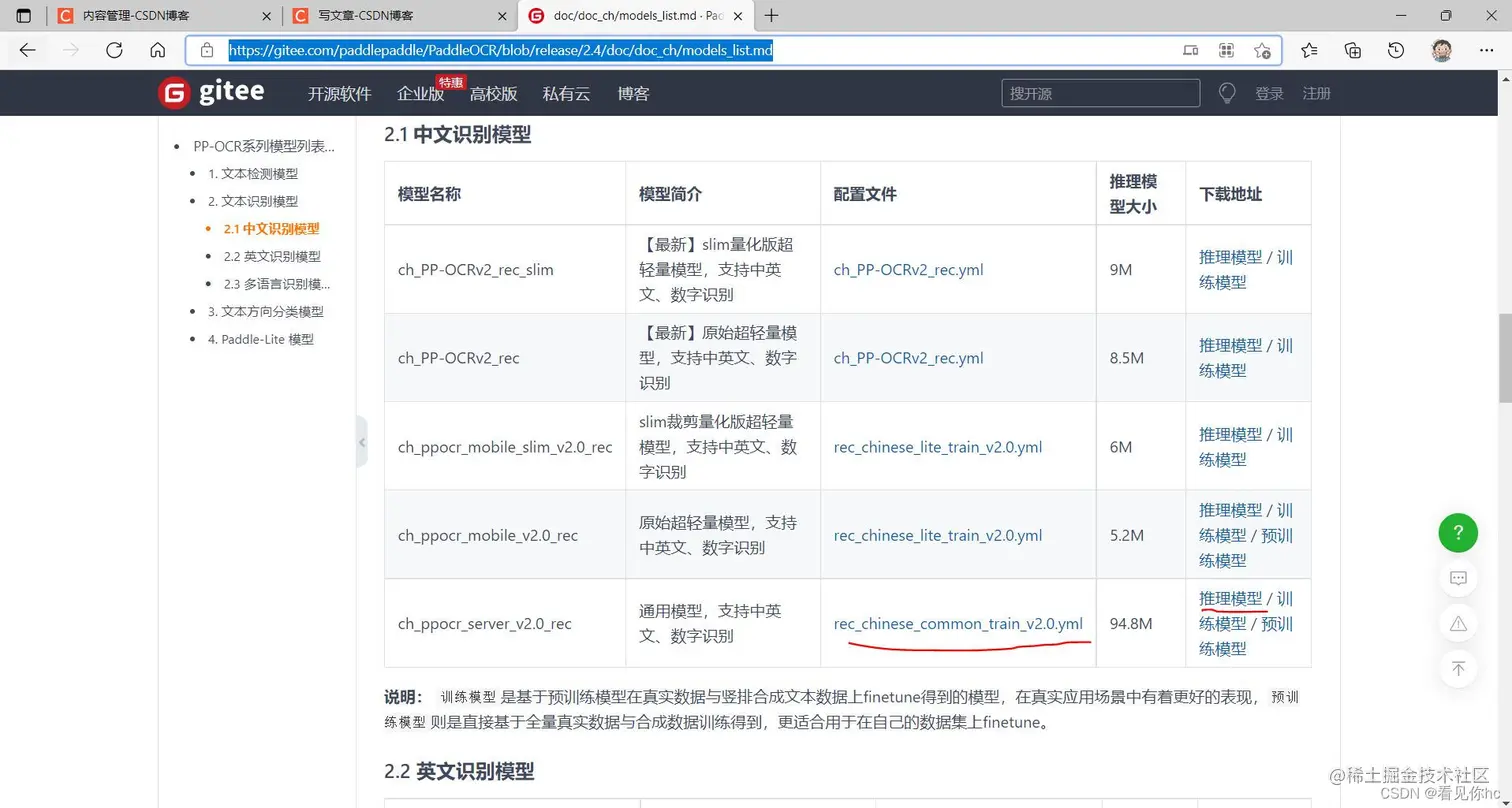Open rec_chinese_lite_train_v2.0.yml in the mobile_slim row

coord(938,447)
